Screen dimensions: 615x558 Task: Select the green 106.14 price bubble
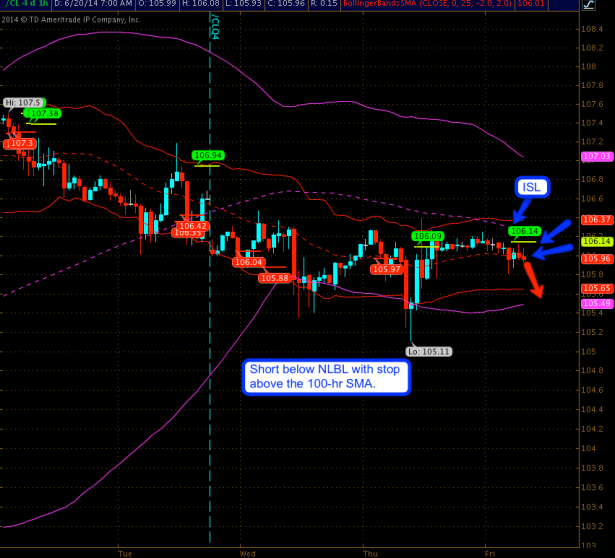click(x=526, y=231)
